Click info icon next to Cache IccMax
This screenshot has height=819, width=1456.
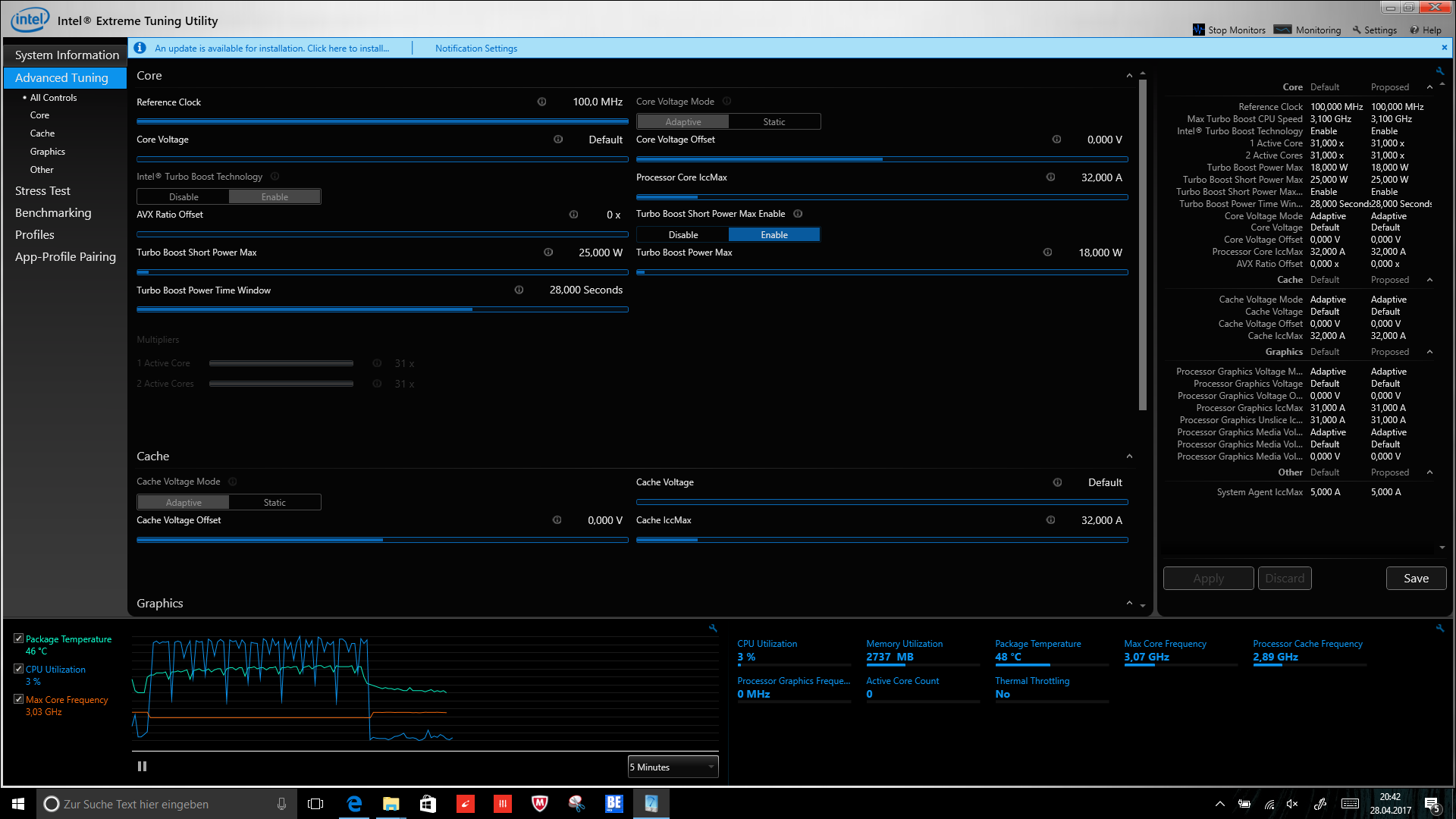1050,520
